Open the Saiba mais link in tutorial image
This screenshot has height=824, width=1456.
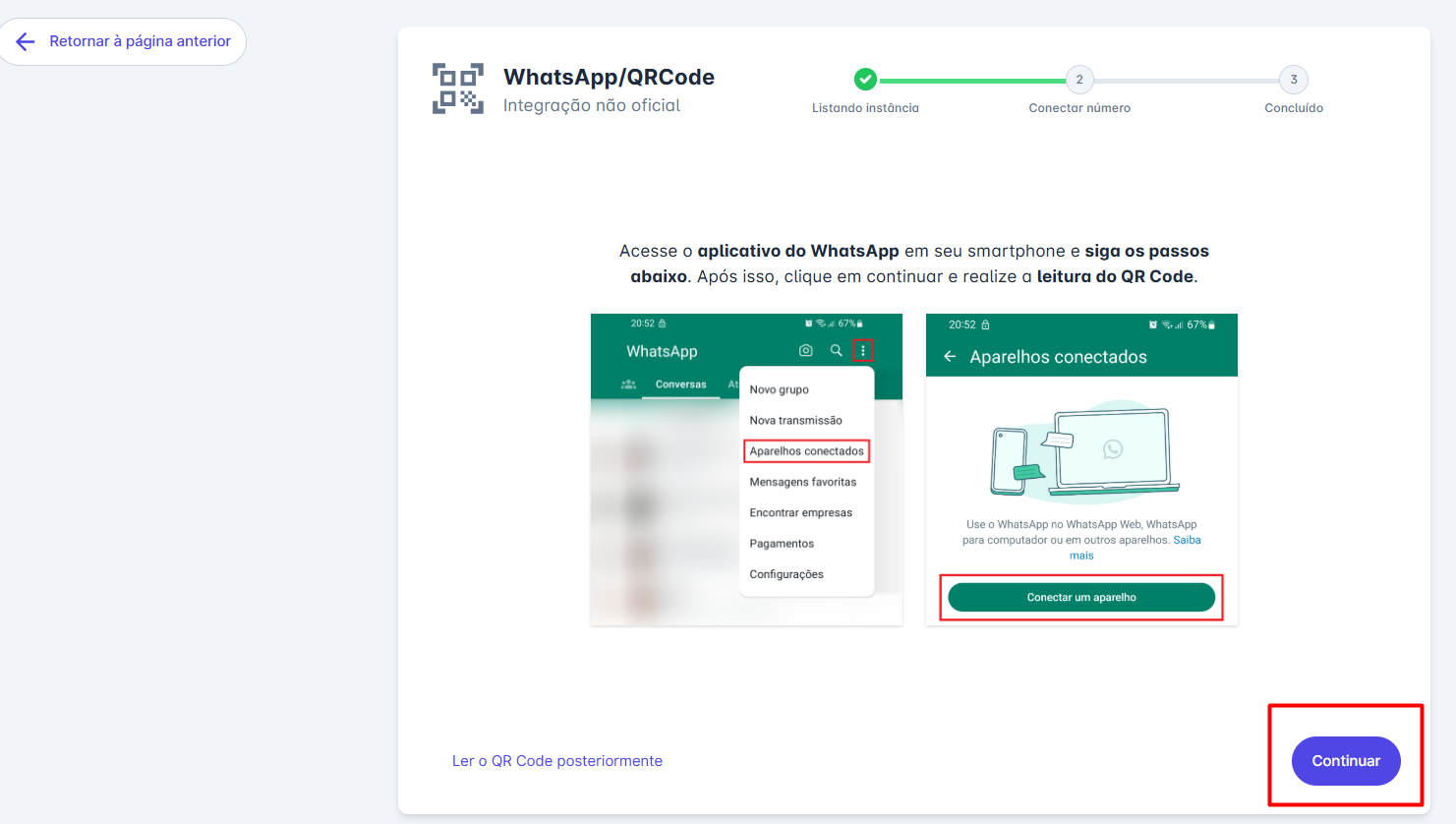click(1187, 540)
